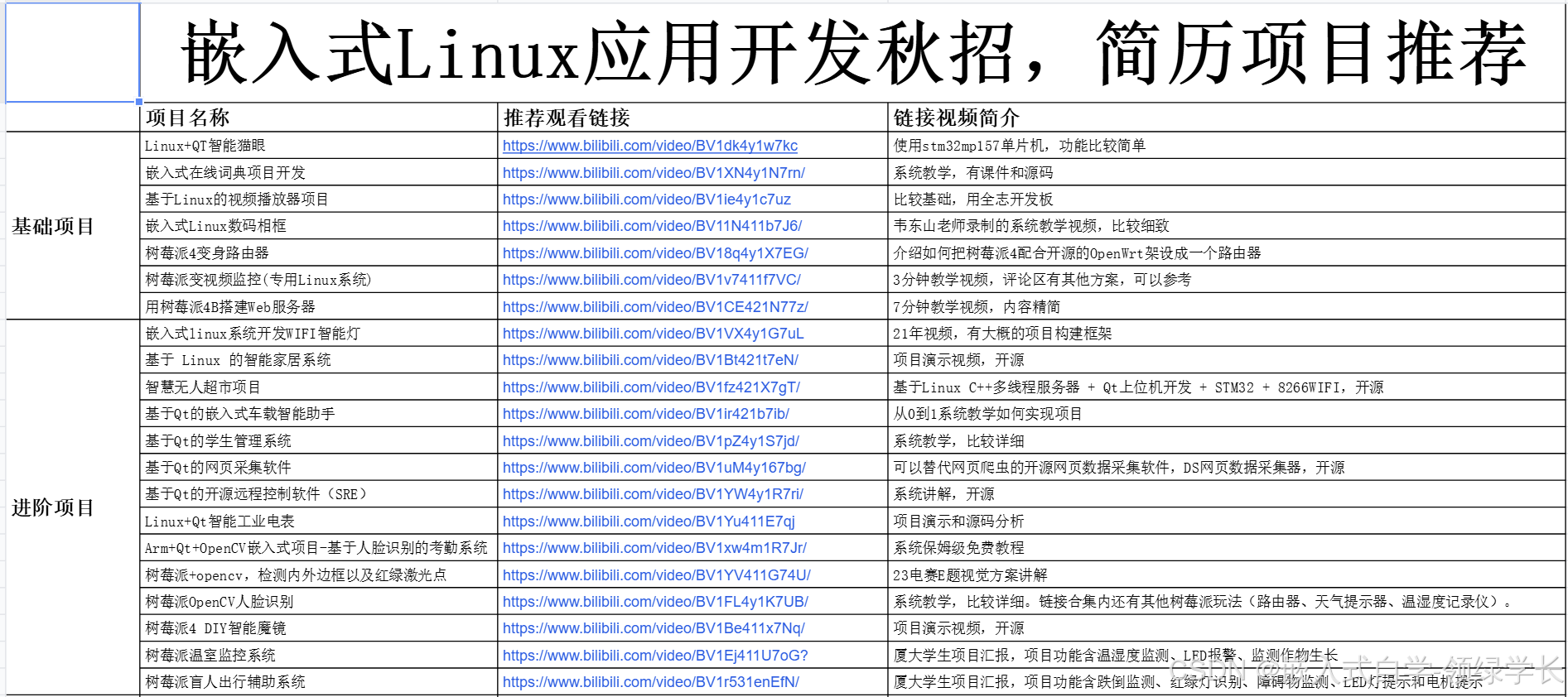Select description 系统保姆级免费教程
Image resolution: width=1568 pixels, height=697 pixels.
point(1226,548)
